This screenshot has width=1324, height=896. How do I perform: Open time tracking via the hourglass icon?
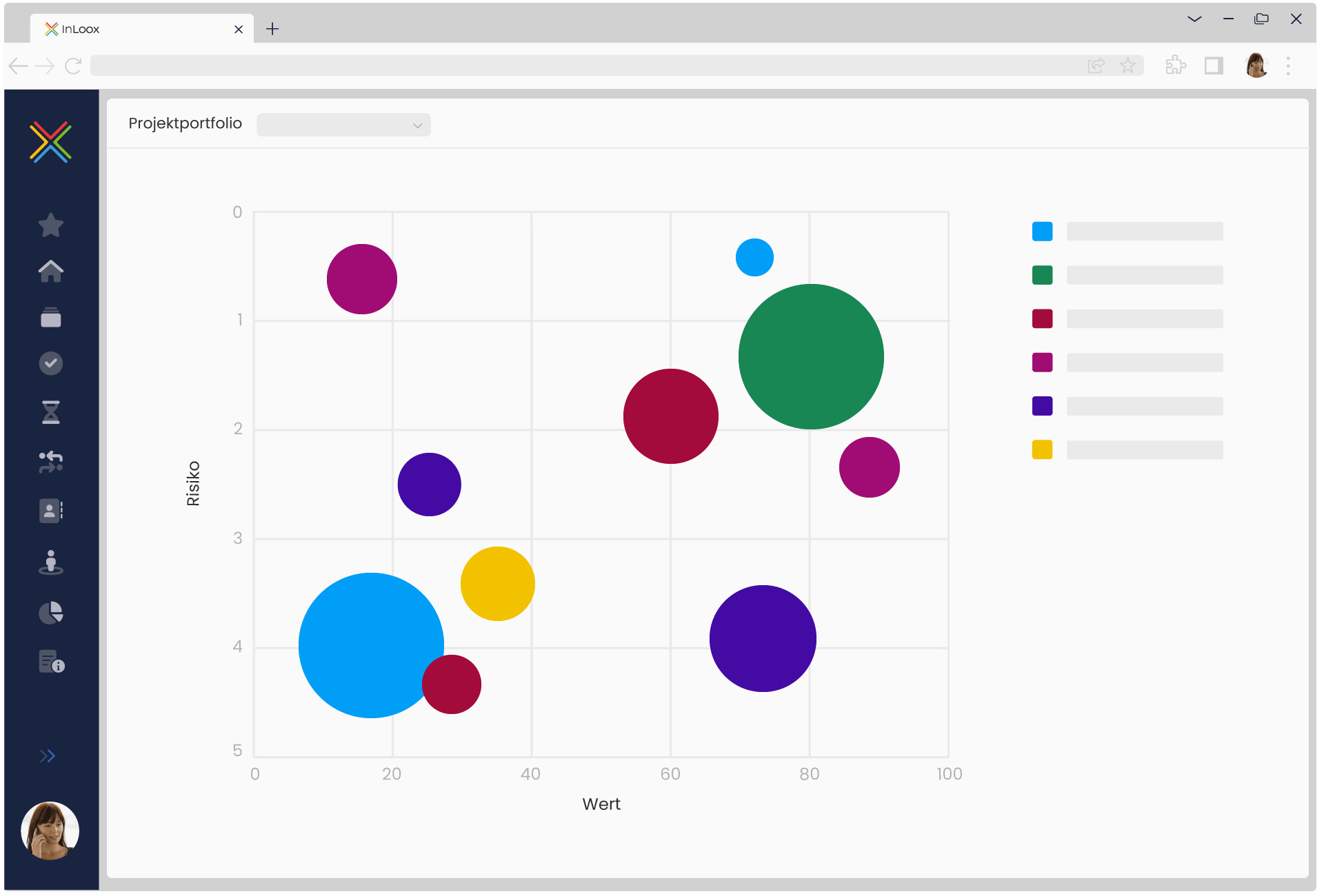click(x=51, y=412)
